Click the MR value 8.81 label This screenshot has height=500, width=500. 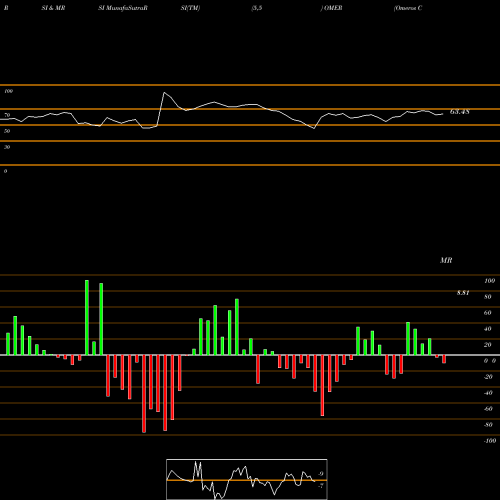[x=463, y=293]
